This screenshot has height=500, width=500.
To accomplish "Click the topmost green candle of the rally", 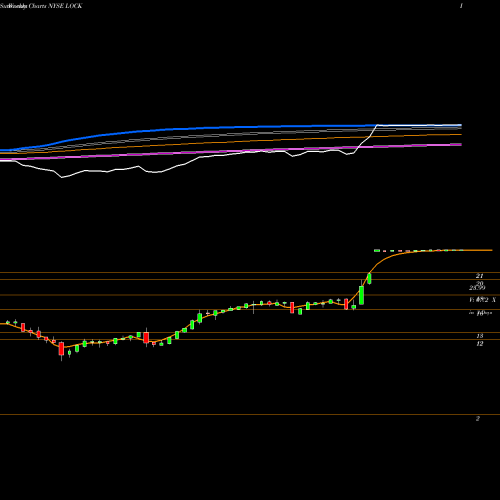I will click(369, 278).
